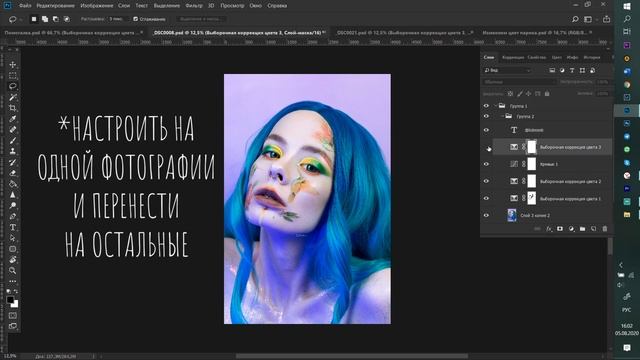
Task: Switch to the История panel tab
Action: (591, 58)
